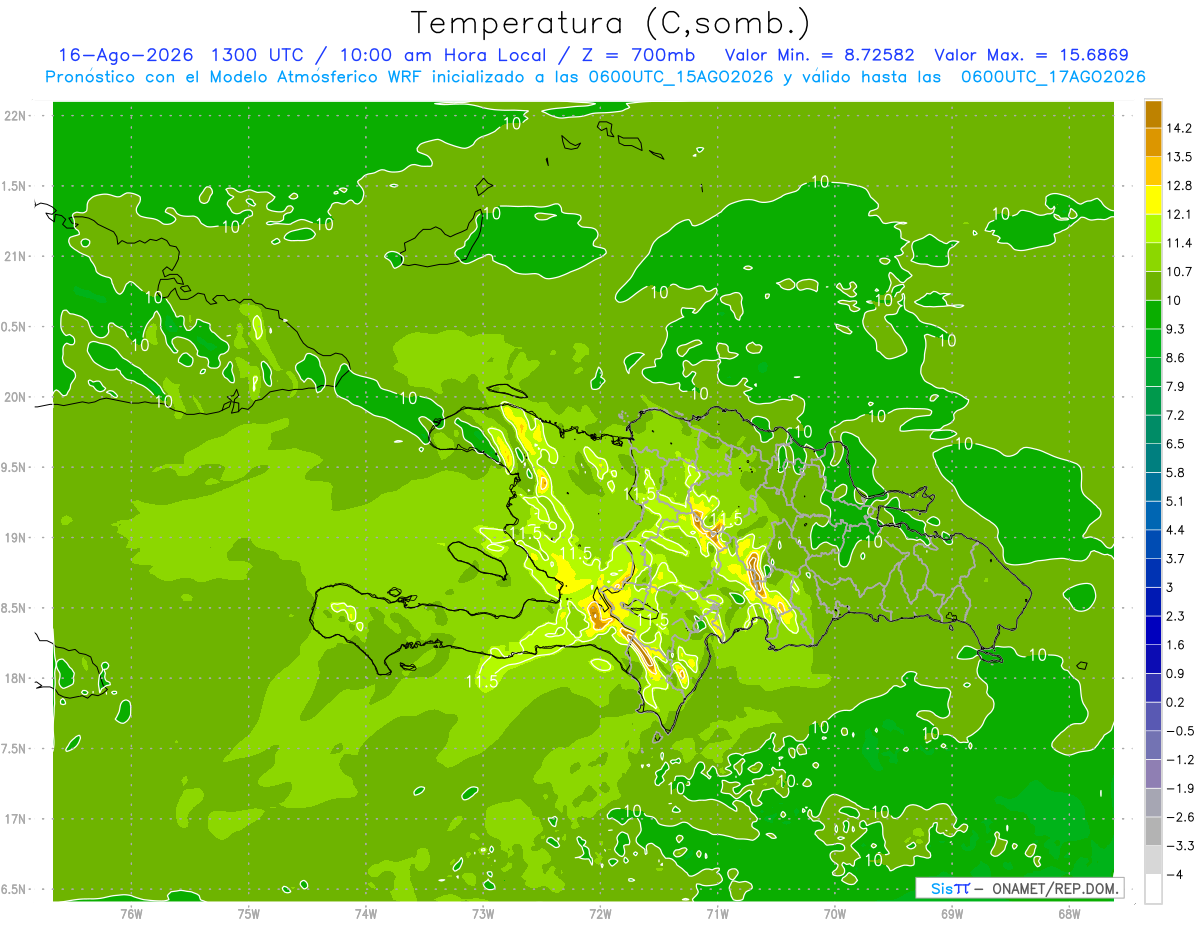Pick legend swatch between 11.4 and 10.7
Screen dimensions: 1200x927
tap(1153, 258)
